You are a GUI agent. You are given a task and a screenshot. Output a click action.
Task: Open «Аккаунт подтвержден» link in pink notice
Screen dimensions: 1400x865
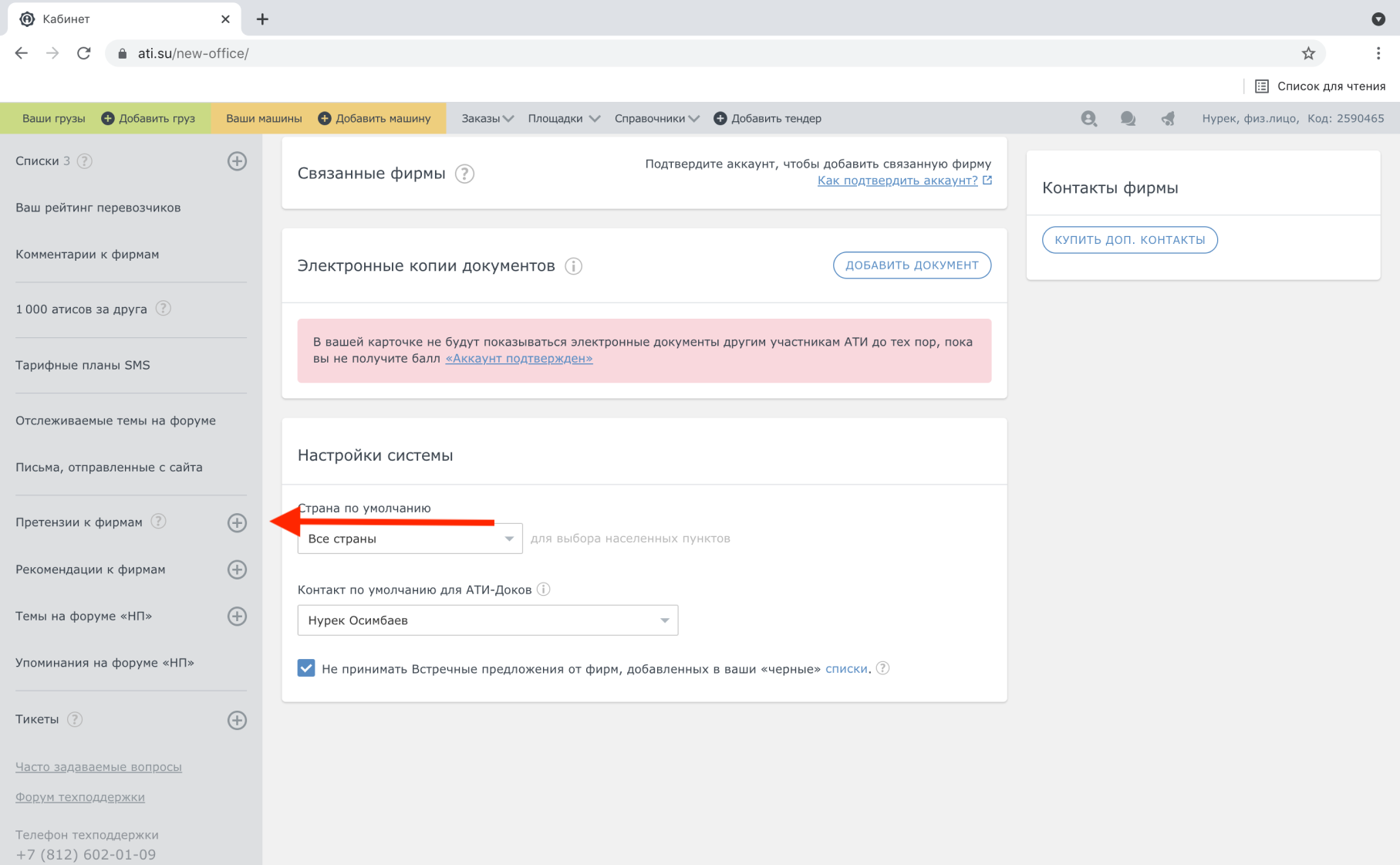[x=519, y=359]
